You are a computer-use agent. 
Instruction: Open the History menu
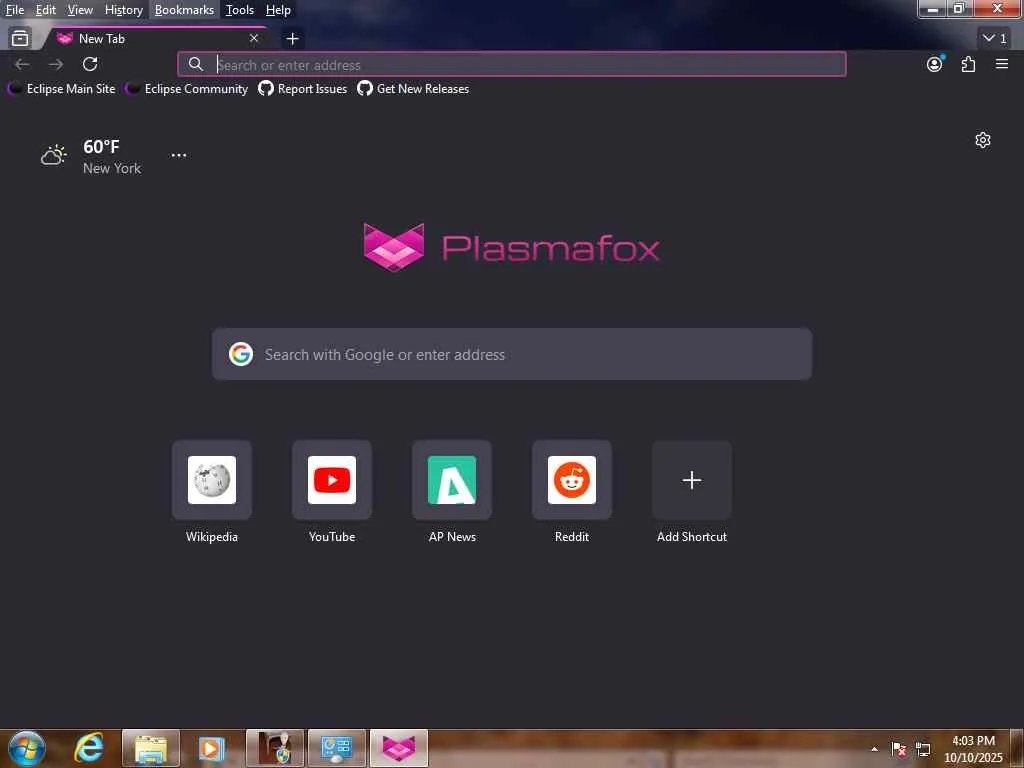123,10
